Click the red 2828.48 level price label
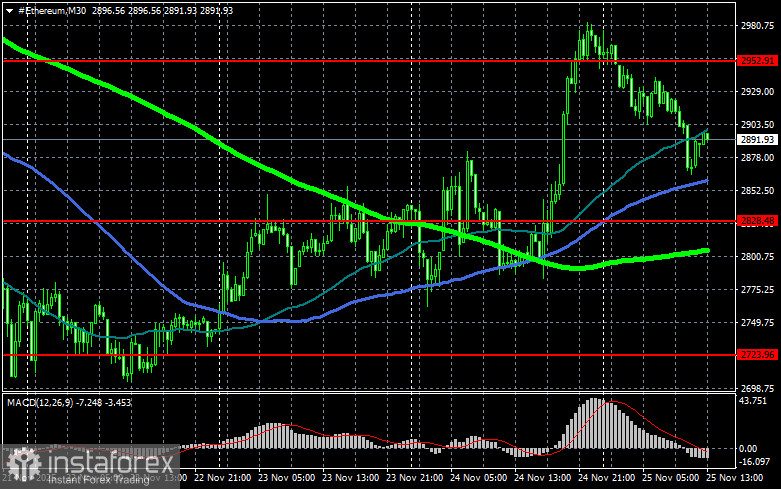 [x=758, y=221]
